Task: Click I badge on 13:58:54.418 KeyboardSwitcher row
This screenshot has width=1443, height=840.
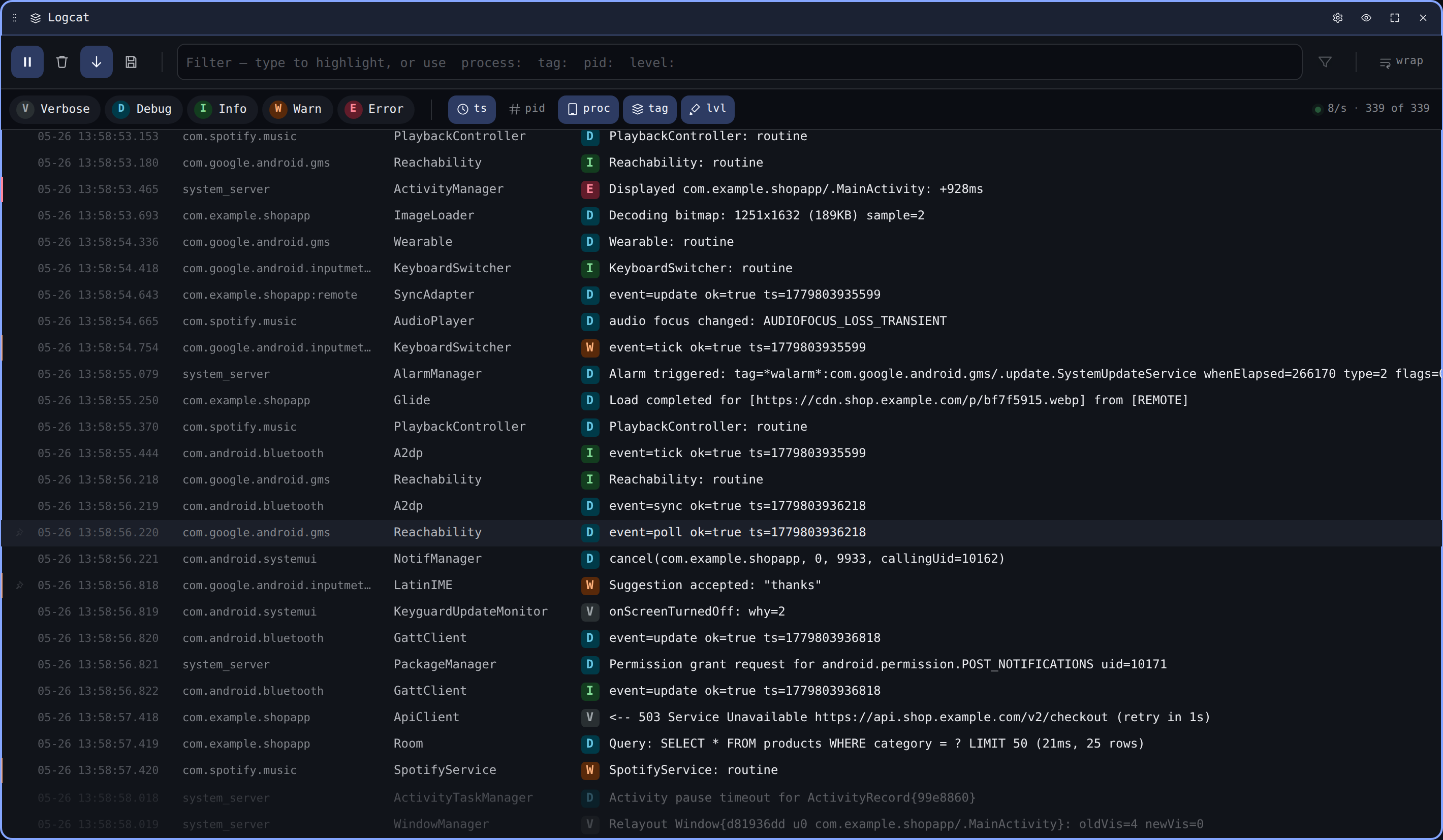Action: (590, 268)
